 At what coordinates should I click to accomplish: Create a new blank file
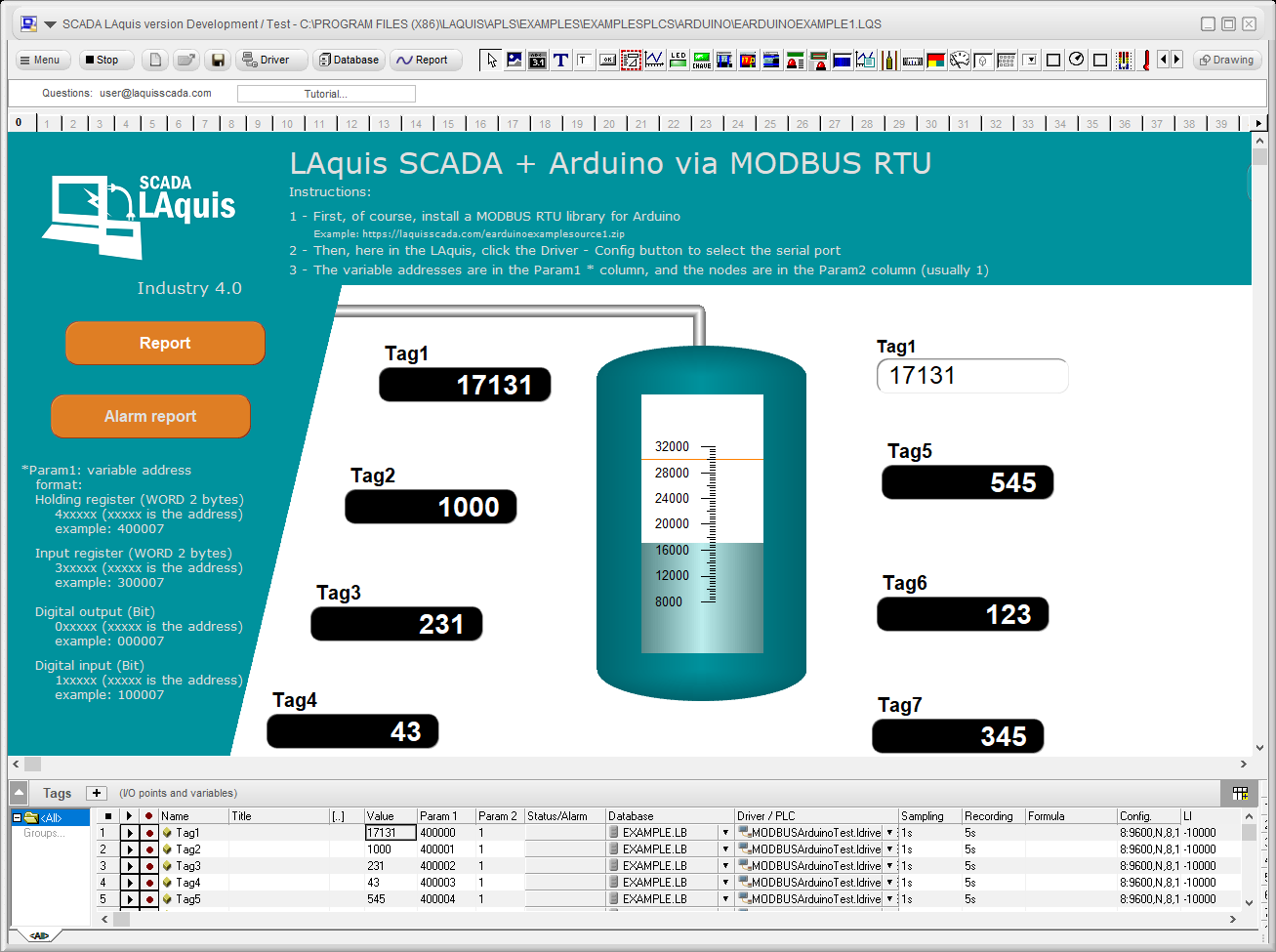(155, 60)
